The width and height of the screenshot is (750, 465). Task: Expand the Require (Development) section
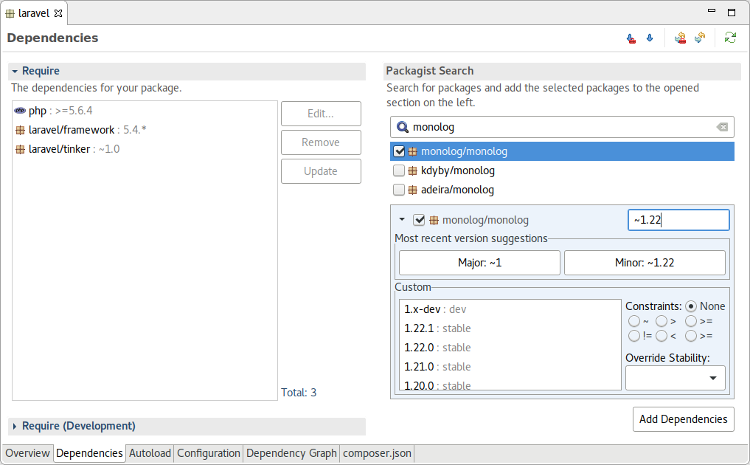pos(15,426)
